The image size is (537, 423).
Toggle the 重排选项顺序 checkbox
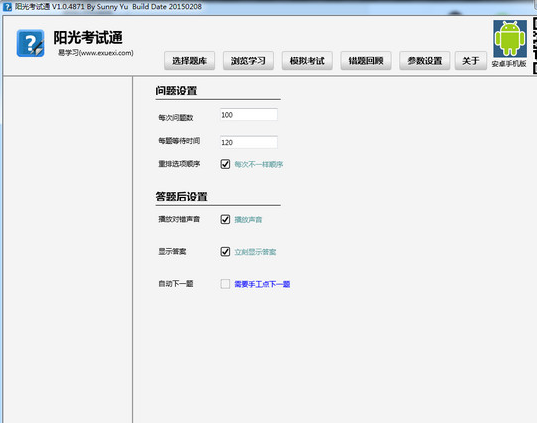point(225,164)
